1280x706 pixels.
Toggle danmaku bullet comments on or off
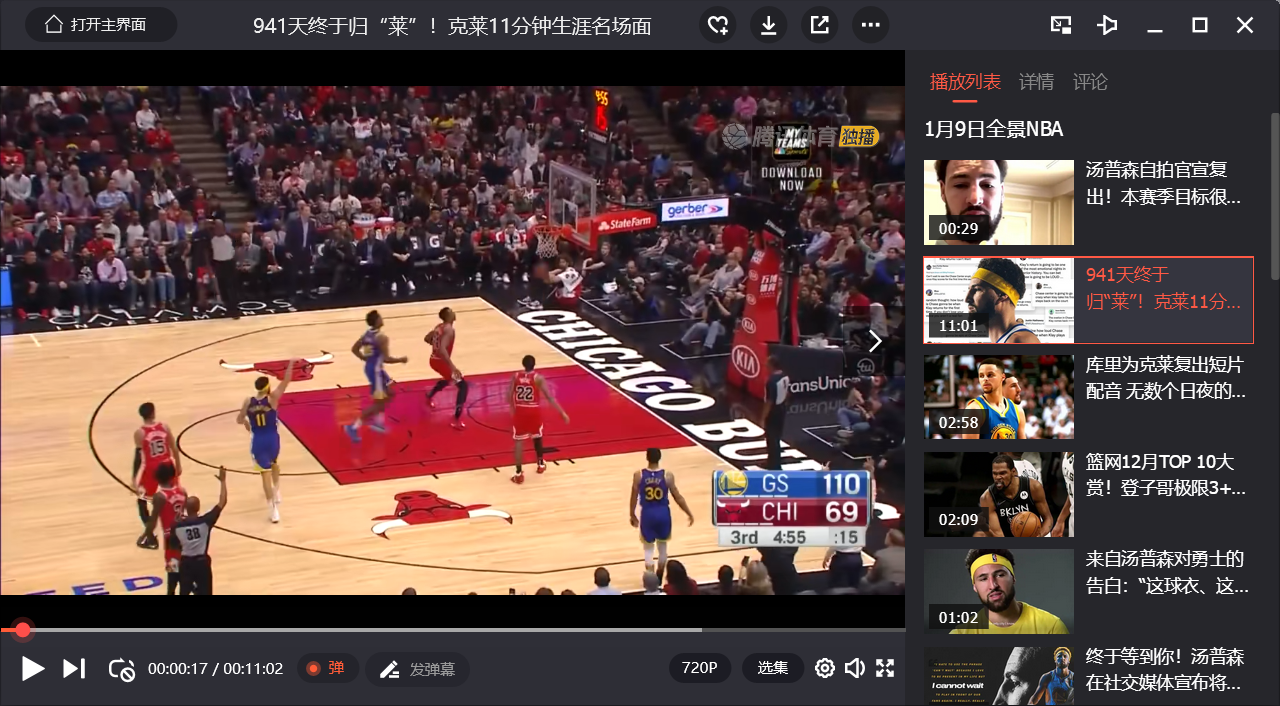coord(327,668)
